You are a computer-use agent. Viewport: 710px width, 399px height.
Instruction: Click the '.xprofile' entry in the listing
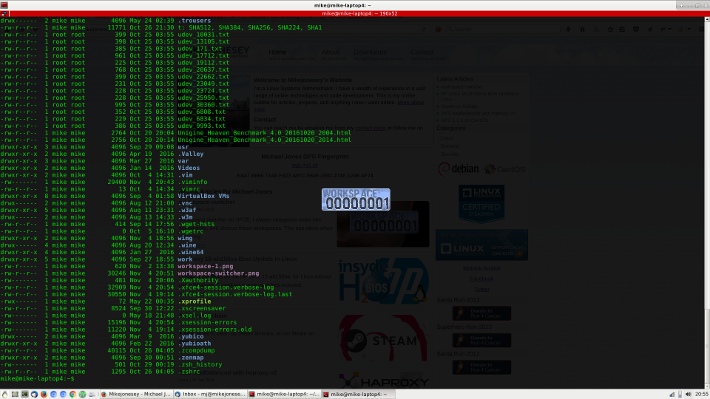pyautogui.click(x=194, y=302)
